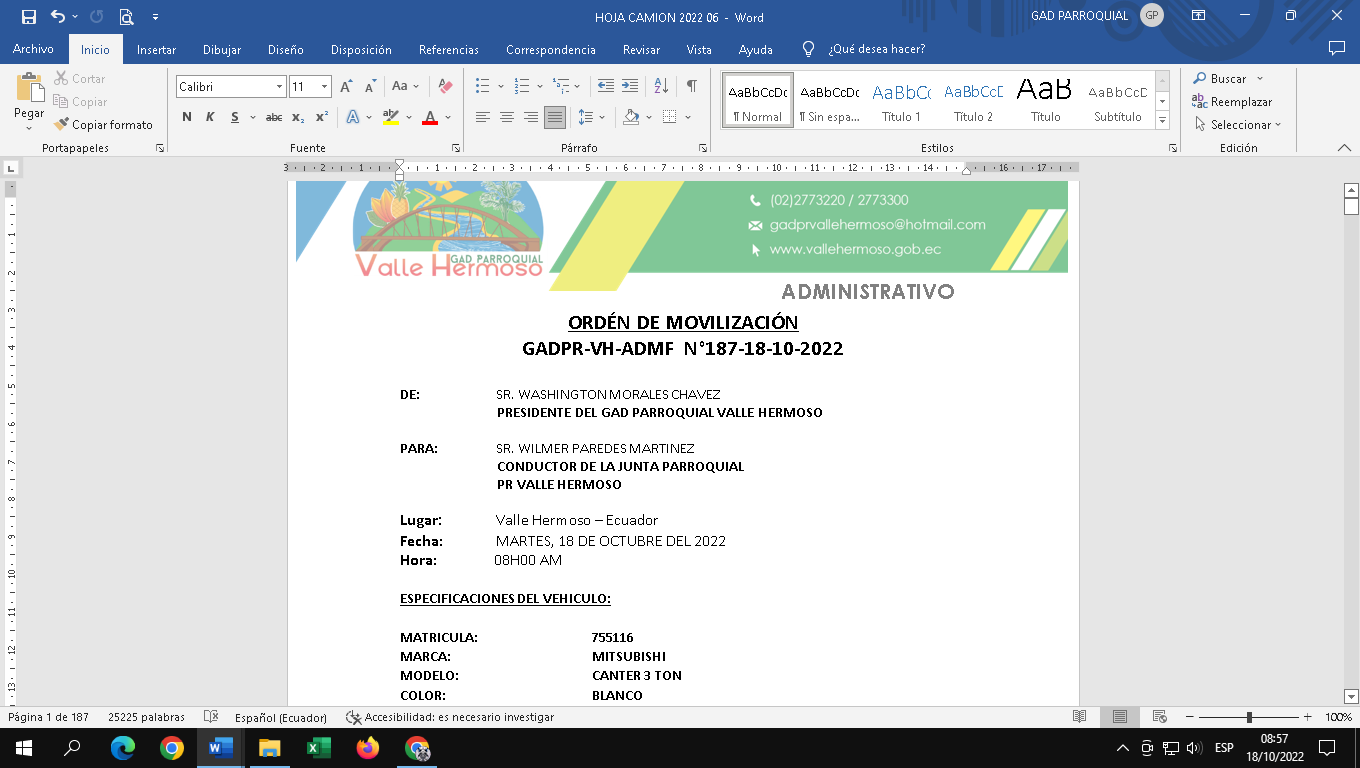This screenshot has width=1360, height=768.
Task: Apply the Título 1 style
Action: tap(901, 100)
